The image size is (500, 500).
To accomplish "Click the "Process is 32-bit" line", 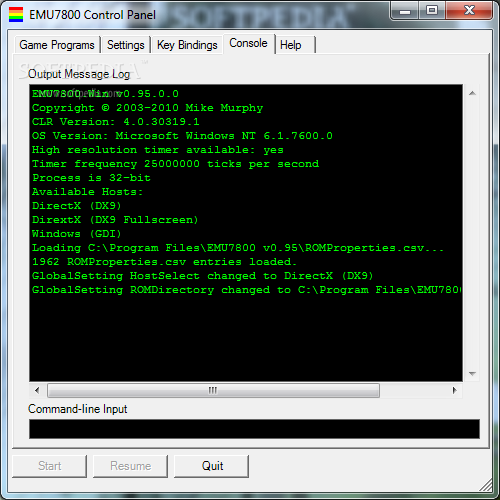I will (x=91, y=178).
